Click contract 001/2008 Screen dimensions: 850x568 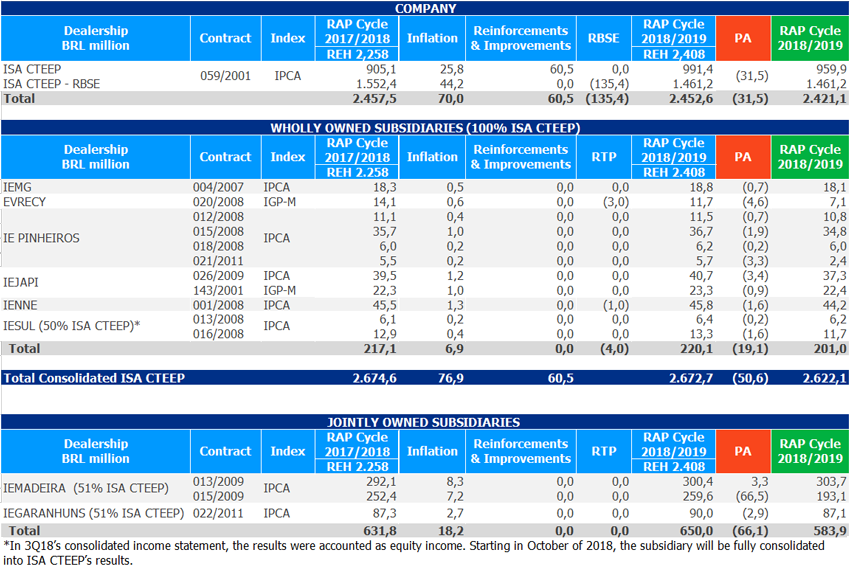(x=218, y=305)
